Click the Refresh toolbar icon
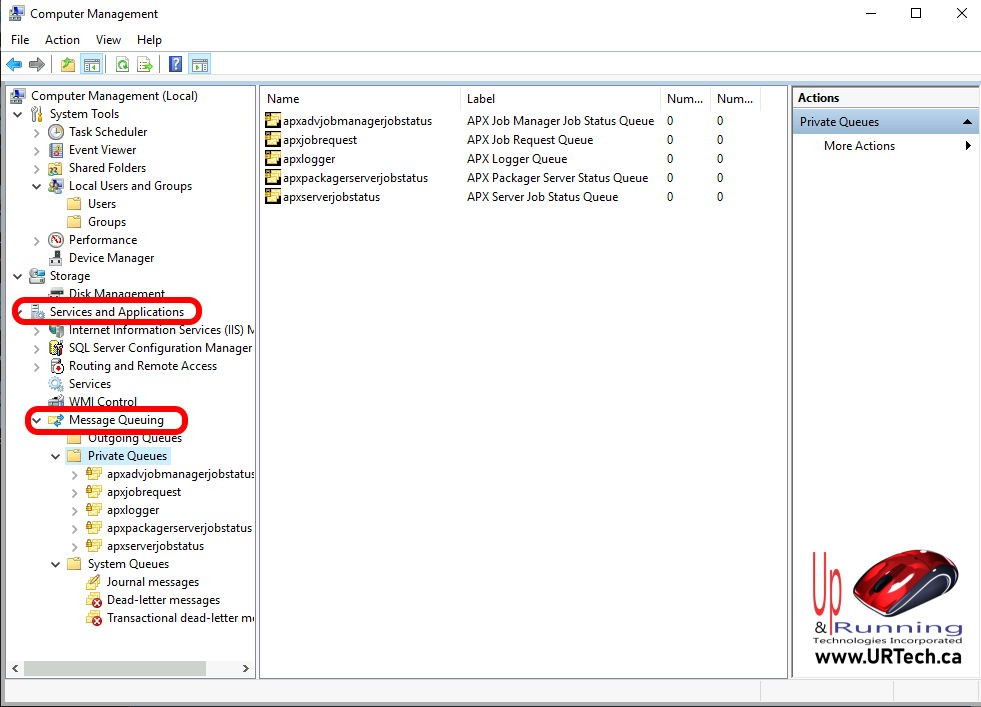981x707 pixels. click(122, 65)
